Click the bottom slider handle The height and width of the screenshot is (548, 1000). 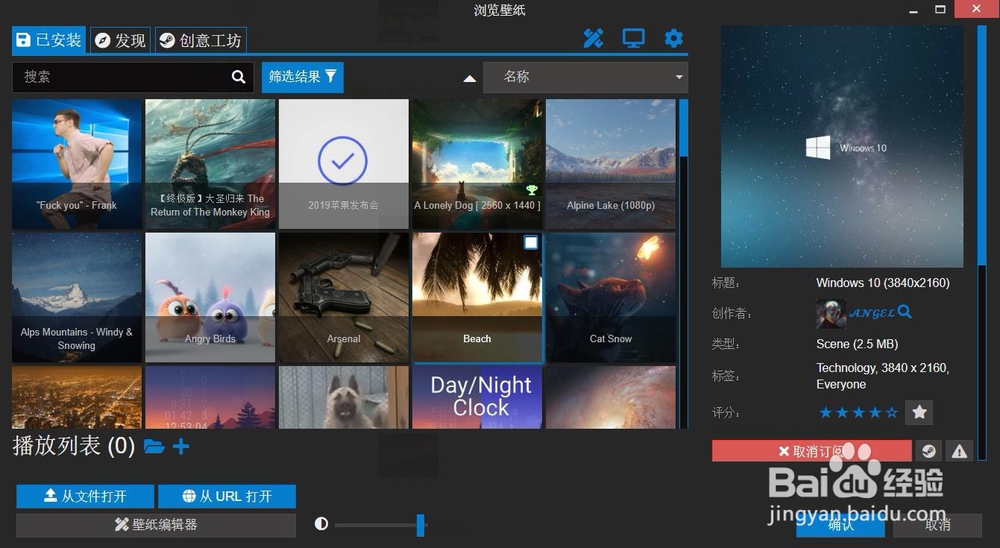click(420, 525)
